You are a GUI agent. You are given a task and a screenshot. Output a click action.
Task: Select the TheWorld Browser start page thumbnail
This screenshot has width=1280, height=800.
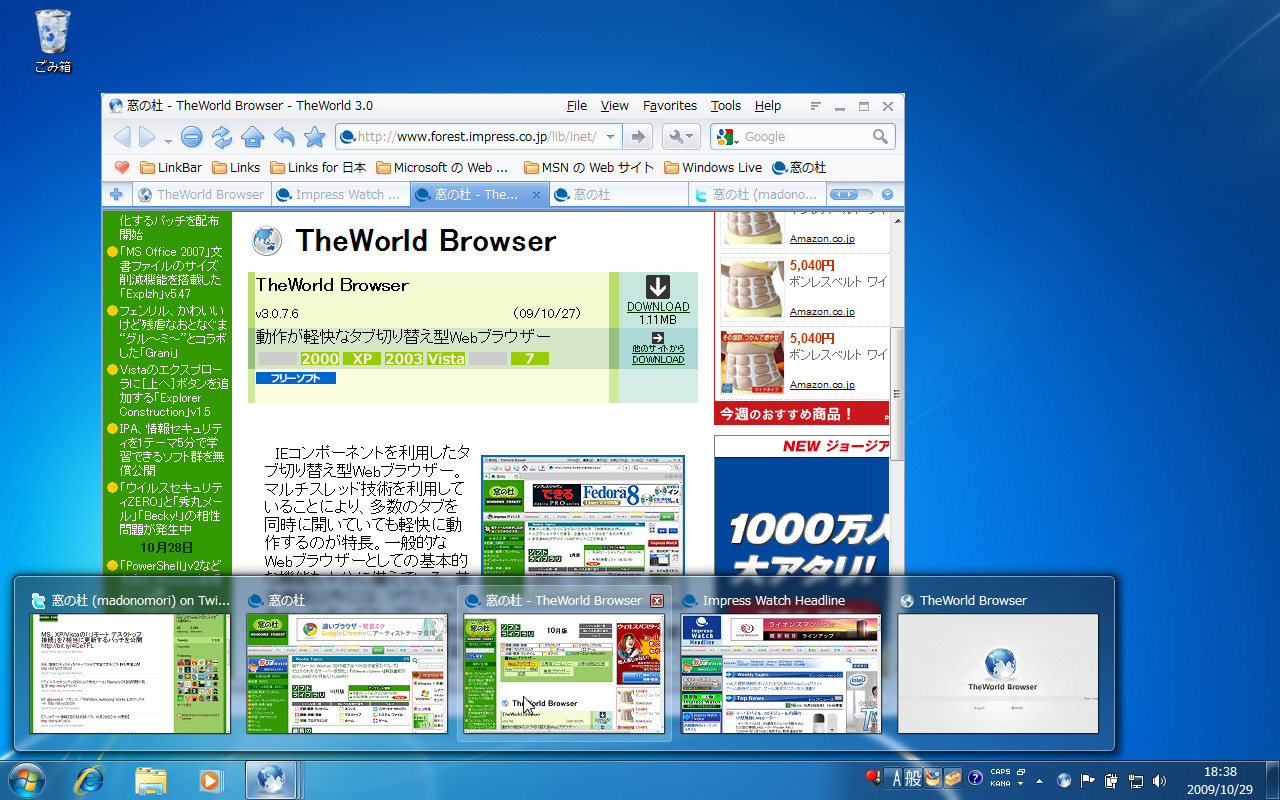tap(998, 673)
